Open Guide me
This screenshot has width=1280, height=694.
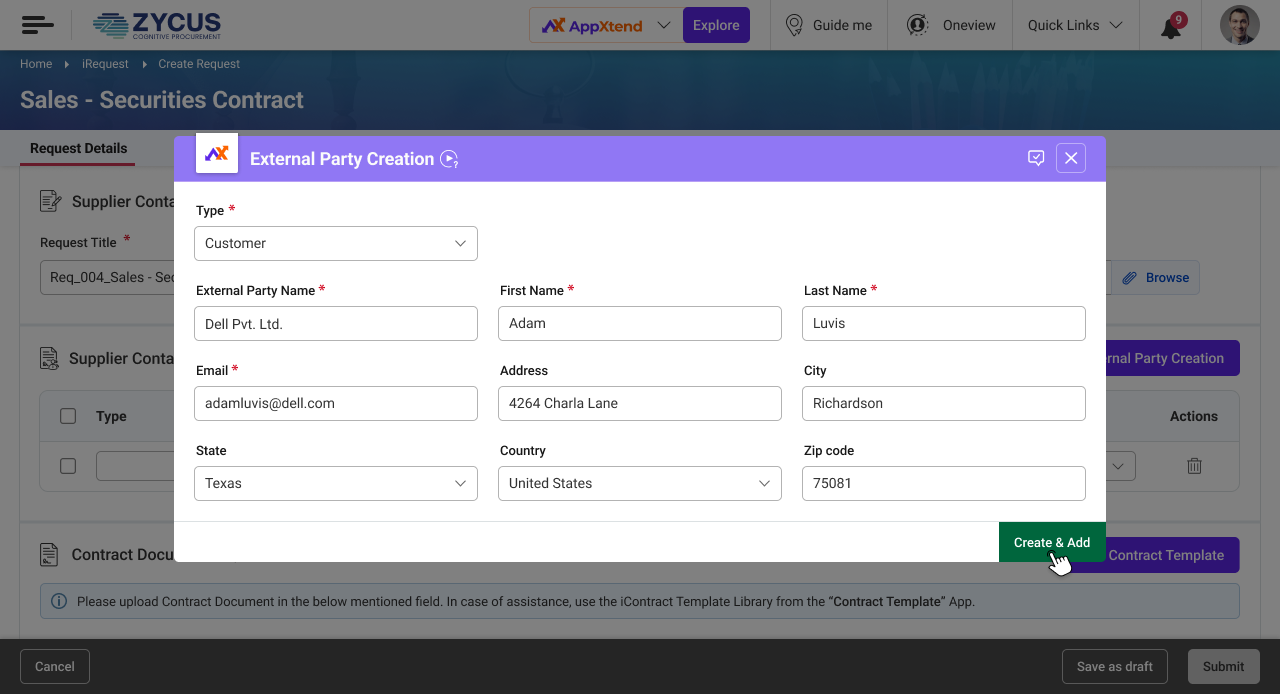pyautogui.click(x=829, y=25)
